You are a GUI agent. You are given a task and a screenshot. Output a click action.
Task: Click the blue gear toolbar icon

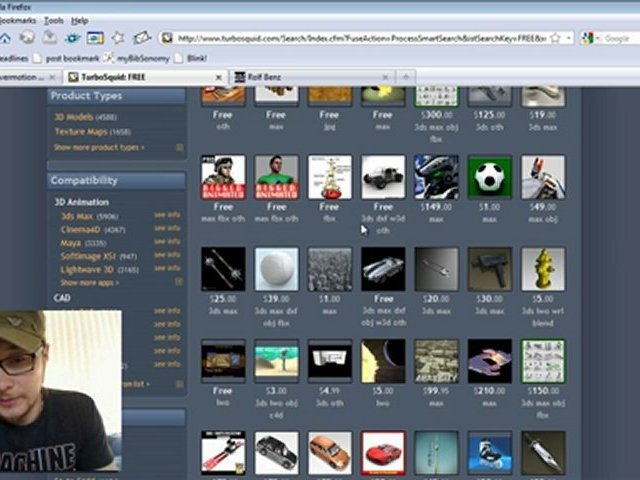point(73,38)
